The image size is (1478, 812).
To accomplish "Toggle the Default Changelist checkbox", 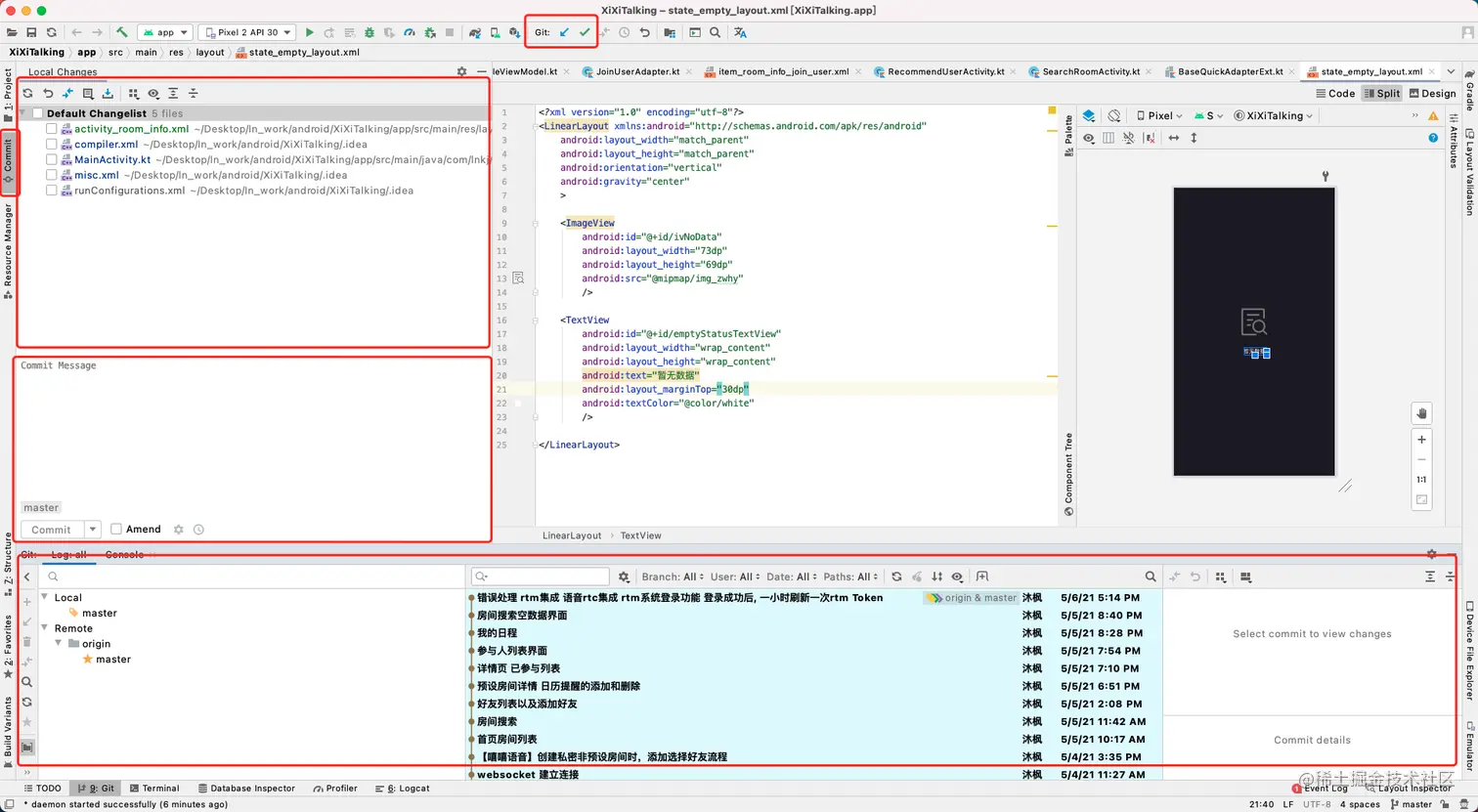I will [37, 113].
